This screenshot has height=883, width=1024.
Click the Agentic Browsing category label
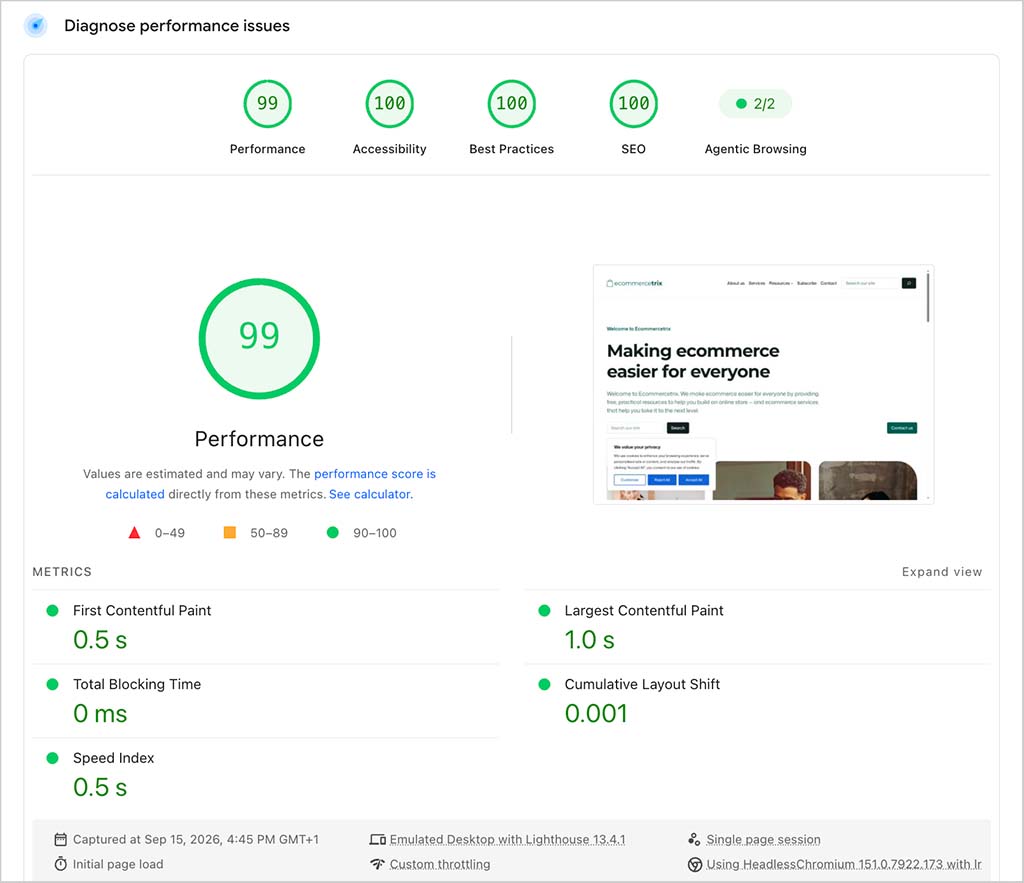755,149
